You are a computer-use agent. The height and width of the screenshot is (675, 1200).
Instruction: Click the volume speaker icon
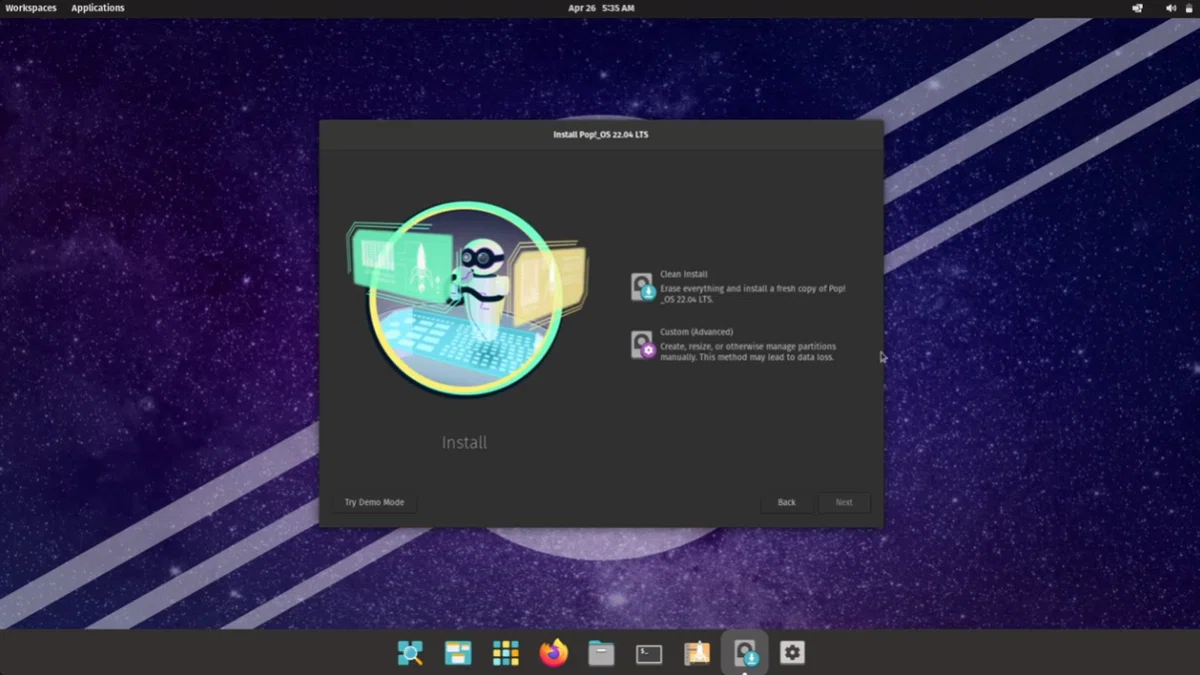tap(1170, 8)
